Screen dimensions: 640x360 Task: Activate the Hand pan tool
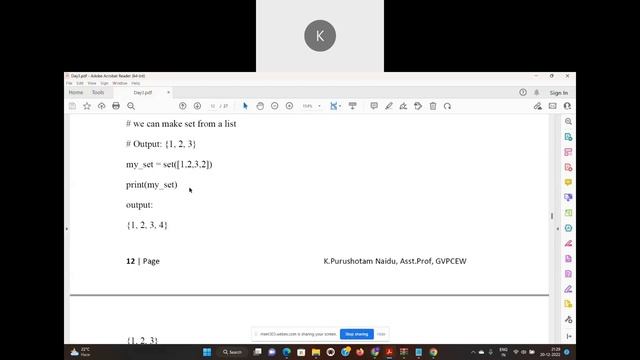tap(260, 106)
